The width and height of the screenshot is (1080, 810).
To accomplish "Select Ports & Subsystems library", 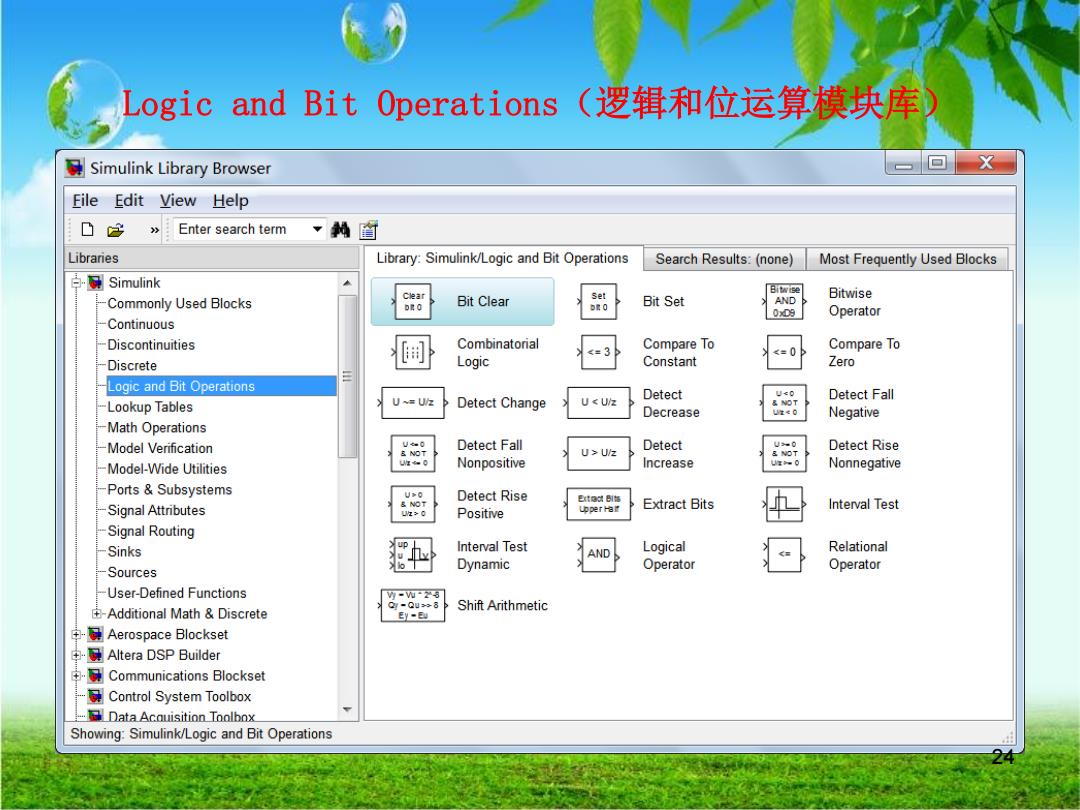I will 169,490.
